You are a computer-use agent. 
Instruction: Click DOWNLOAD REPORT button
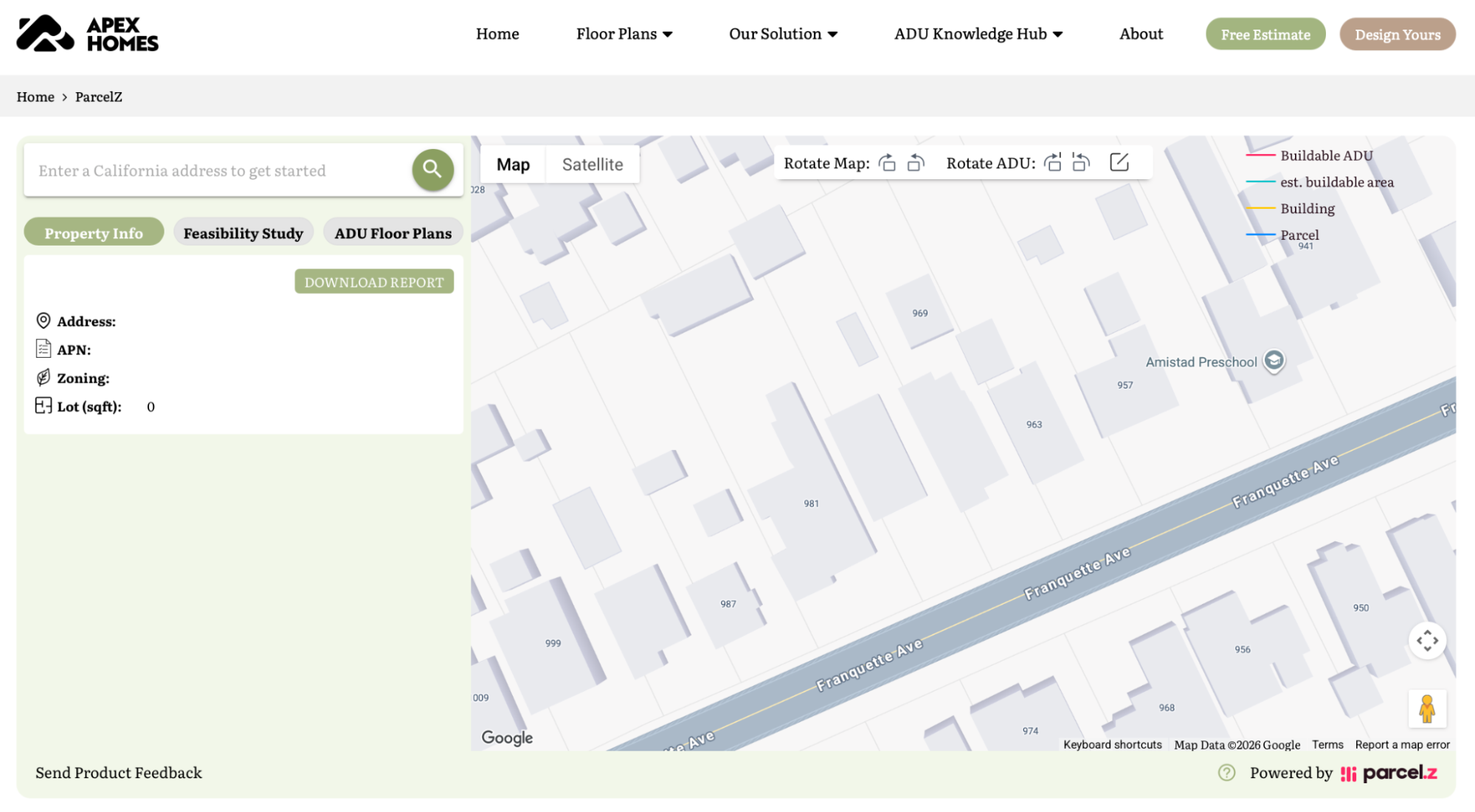[x=374, y=281]
